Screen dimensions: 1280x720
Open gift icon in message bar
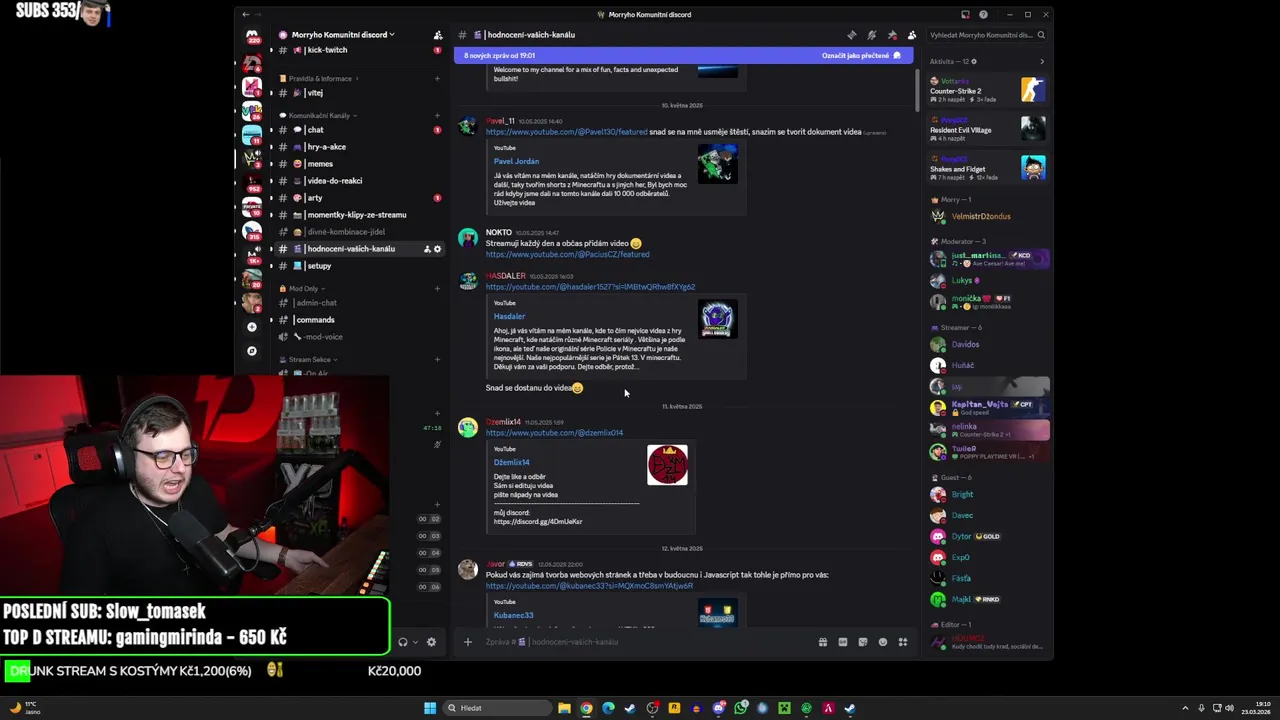click(822, 642)
